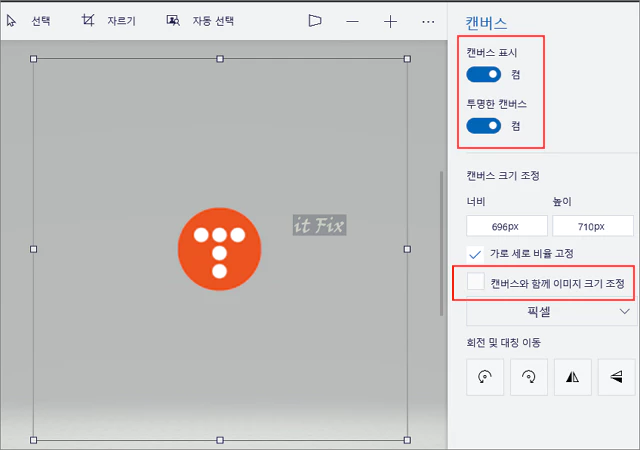Click the orange circle logo on canvas
The width and height of the screenshot is (640, 450).
pos(220,249)
